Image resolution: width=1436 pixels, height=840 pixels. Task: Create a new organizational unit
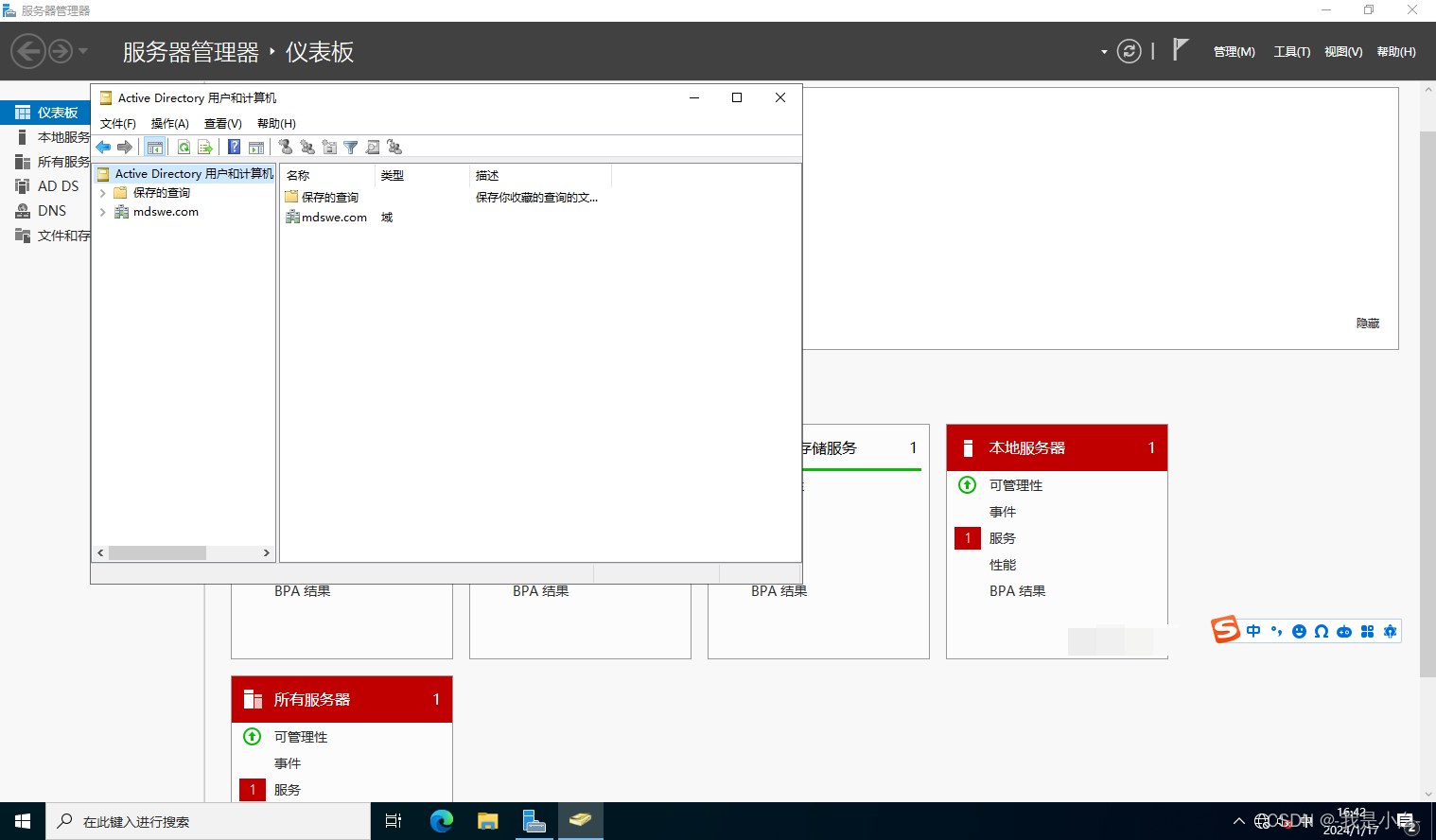tap(328, 147)
